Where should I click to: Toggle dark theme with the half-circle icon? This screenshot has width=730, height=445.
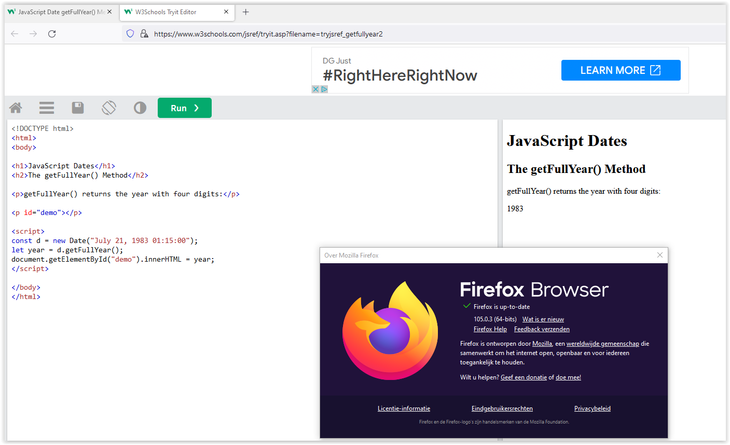click(140, 108)
